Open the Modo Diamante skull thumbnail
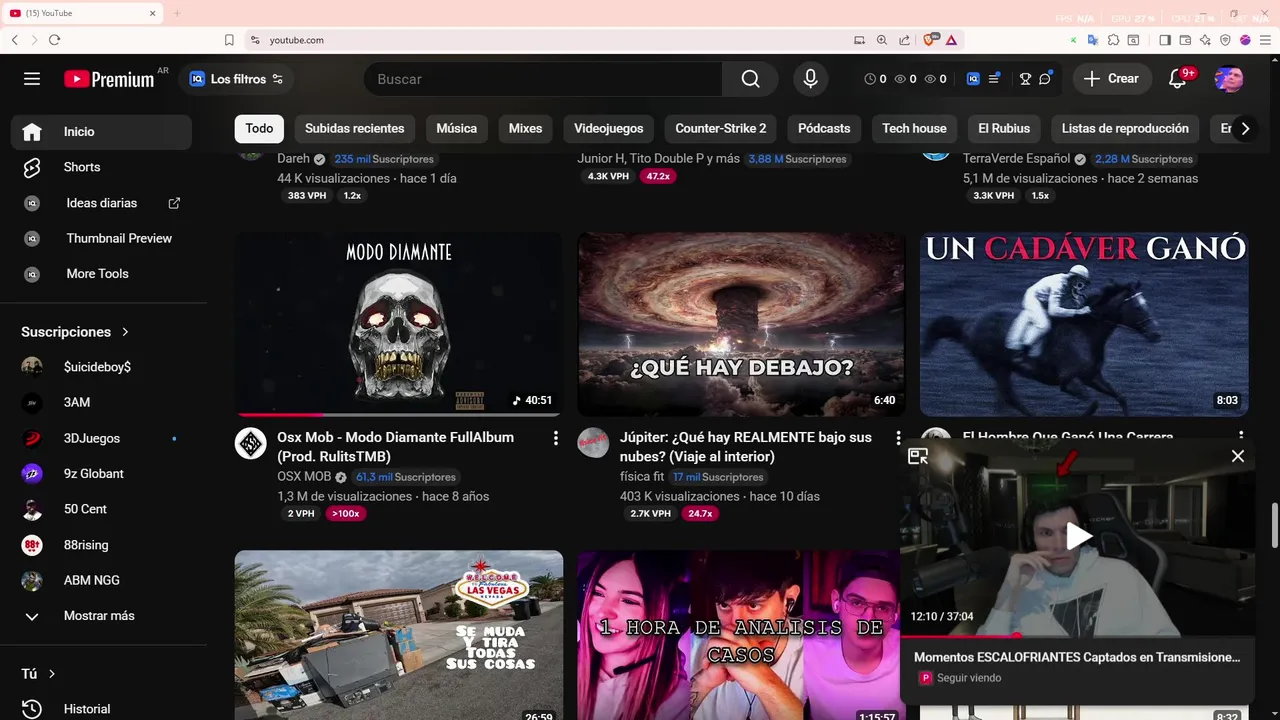1280x720 pixels. 399,324
